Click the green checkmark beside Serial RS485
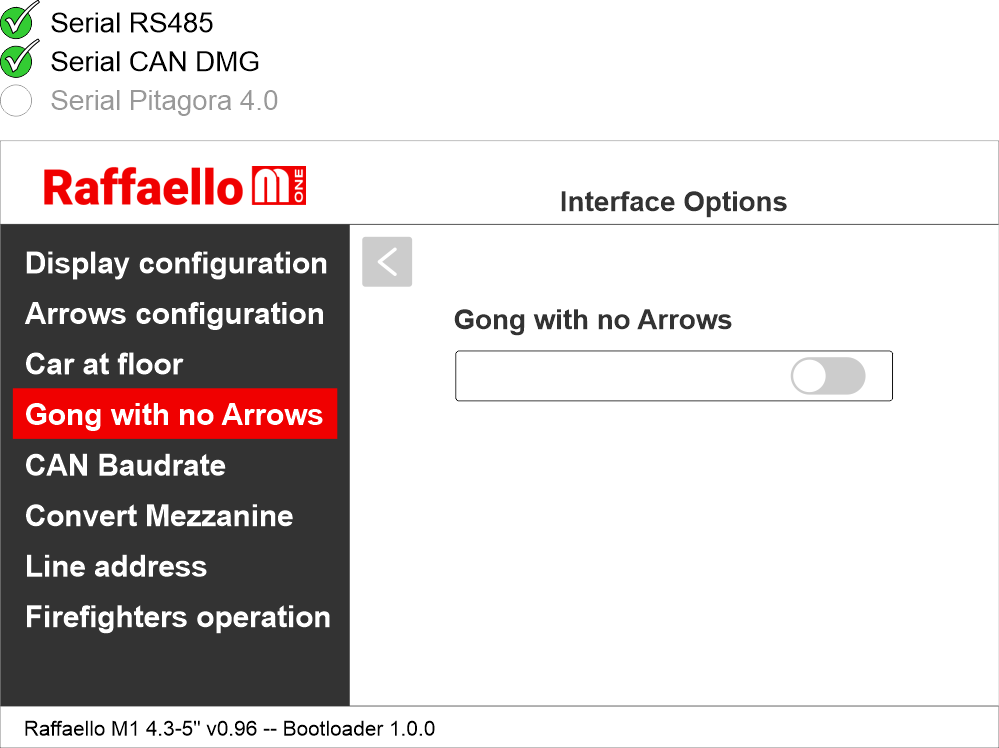Viewport: 999px width, 748px height. pos(18,20)
